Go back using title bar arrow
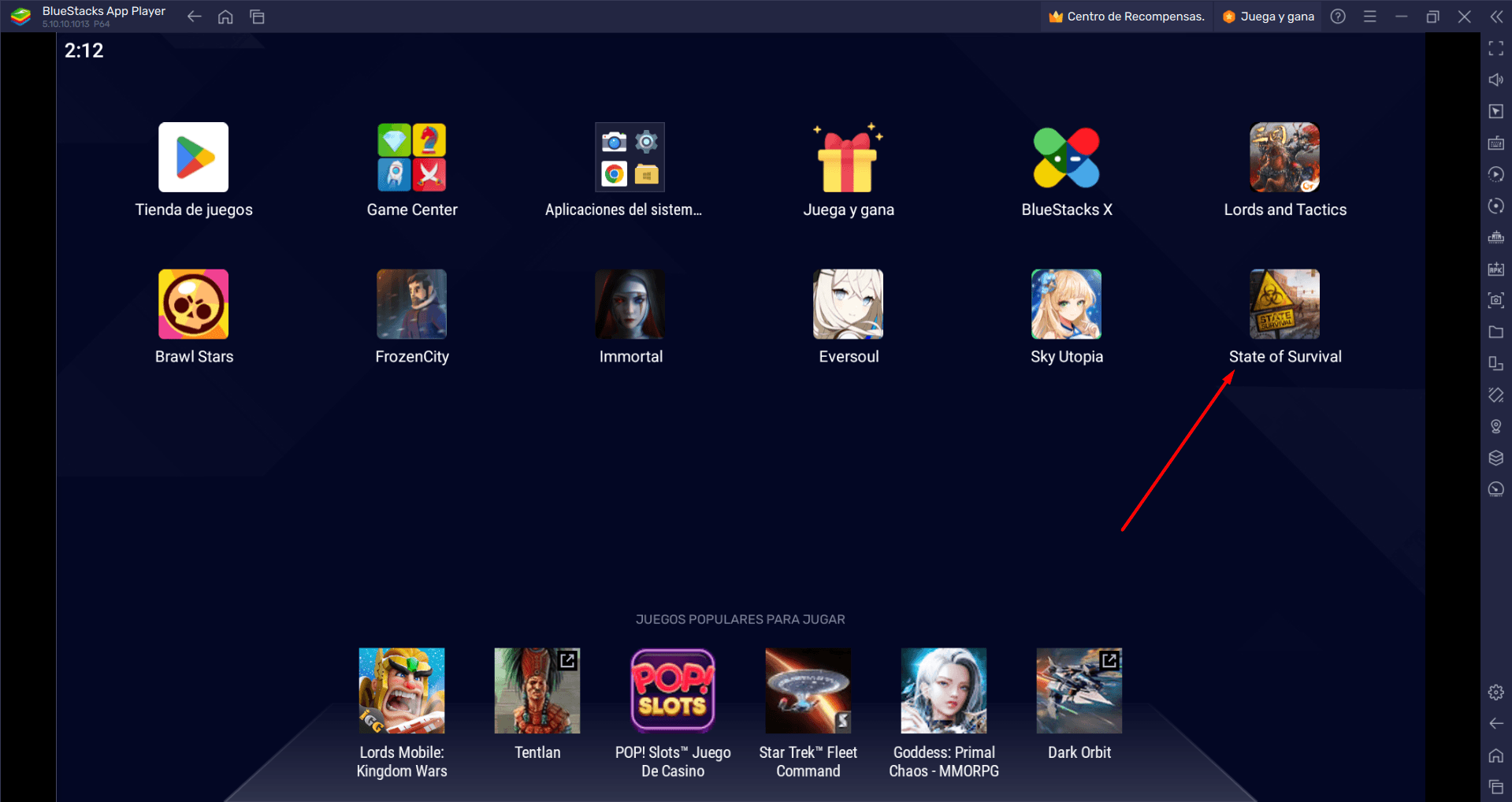Image resolution: width=1512 pixels, height=802 pixels. (x=194, y=17)
